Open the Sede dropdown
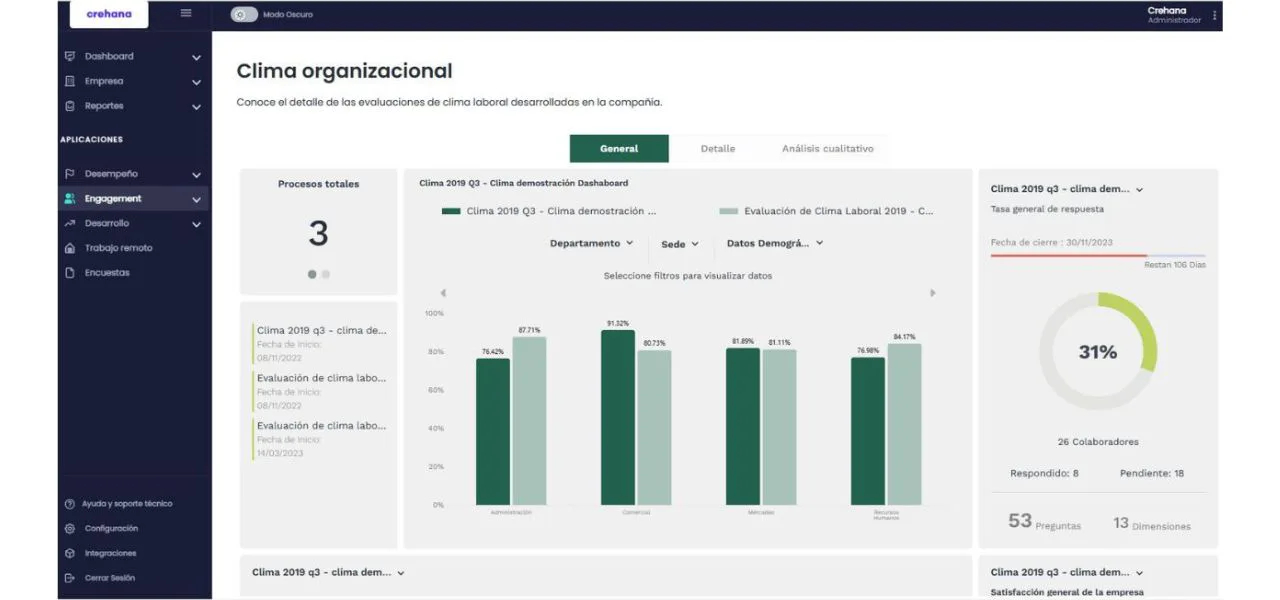This screenshot has height=600, width=1280. coord(680,243)
